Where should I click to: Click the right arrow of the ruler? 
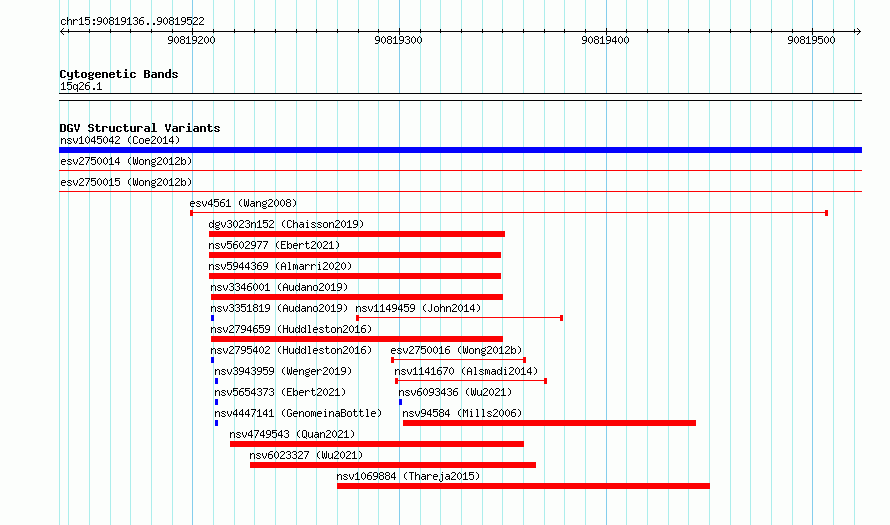pos(858,31)
